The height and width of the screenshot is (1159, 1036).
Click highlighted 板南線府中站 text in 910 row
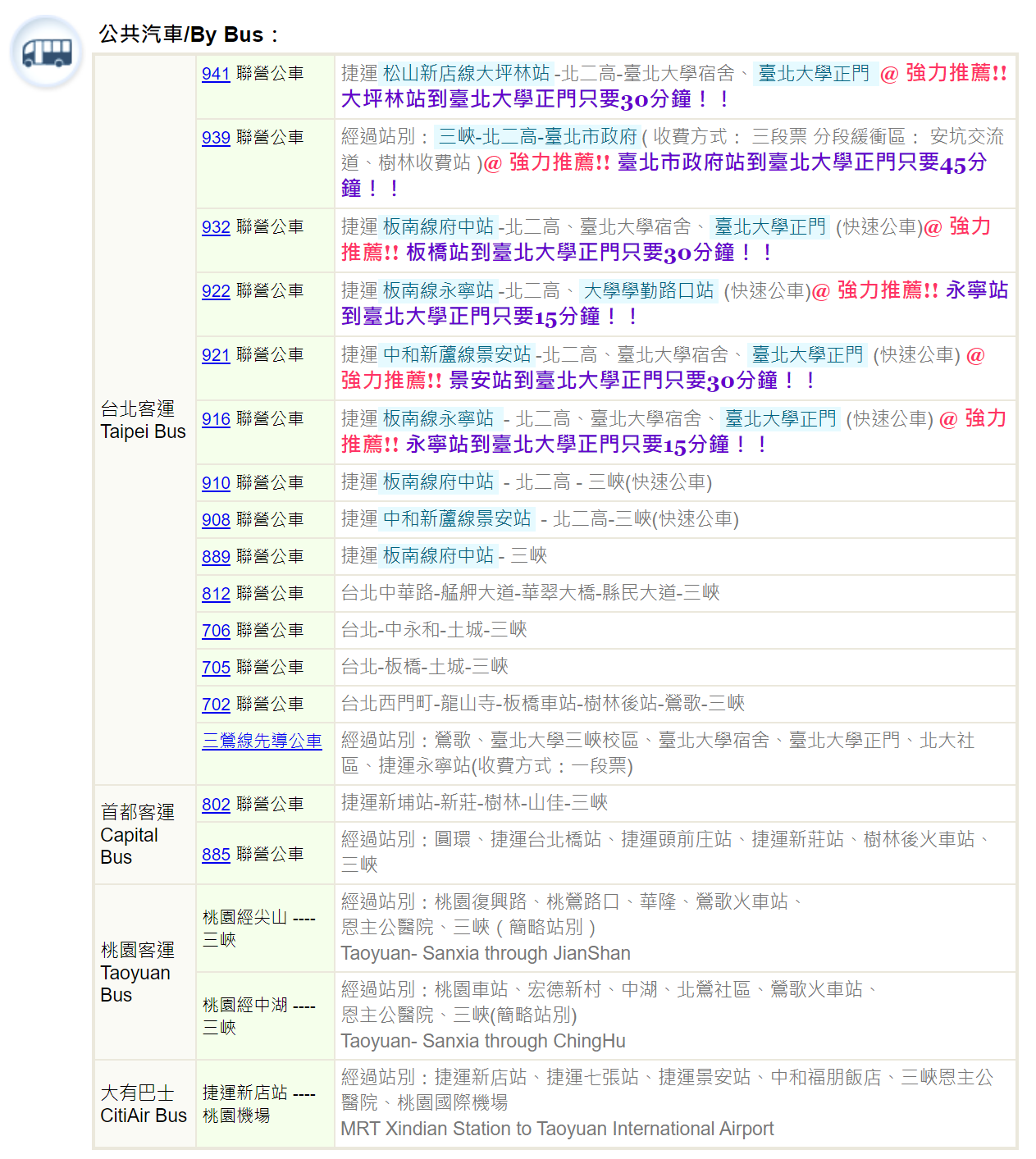point(439,482)
